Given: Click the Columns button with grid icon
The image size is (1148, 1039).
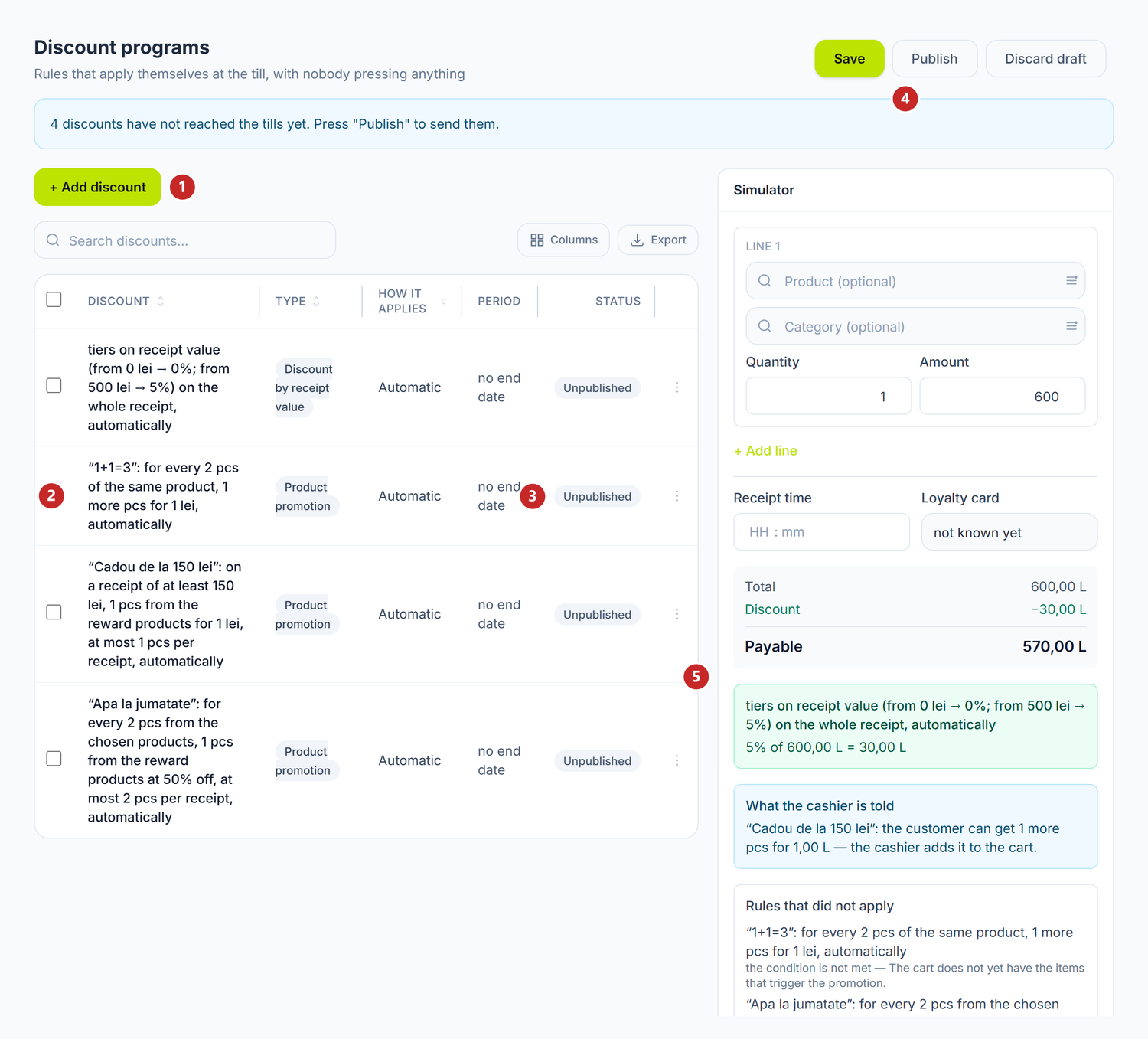Looking at the screenshot, I should pos(563,240).
